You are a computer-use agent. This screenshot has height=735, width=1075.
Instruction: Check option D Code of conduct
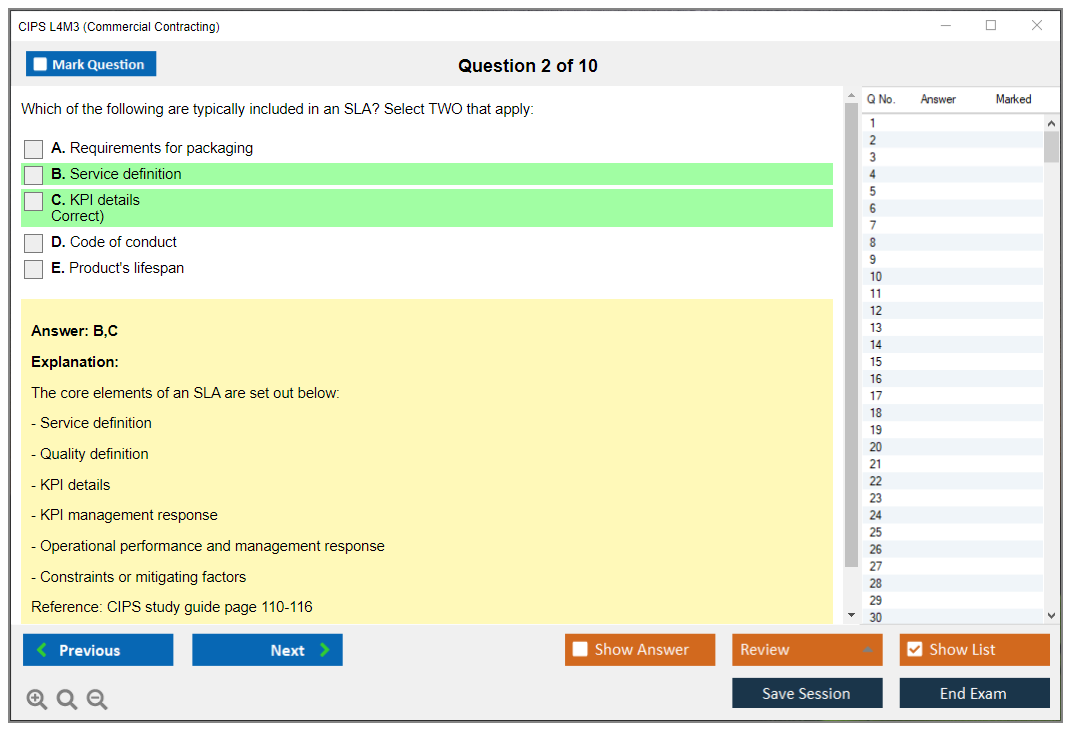[x=34, y=243]
